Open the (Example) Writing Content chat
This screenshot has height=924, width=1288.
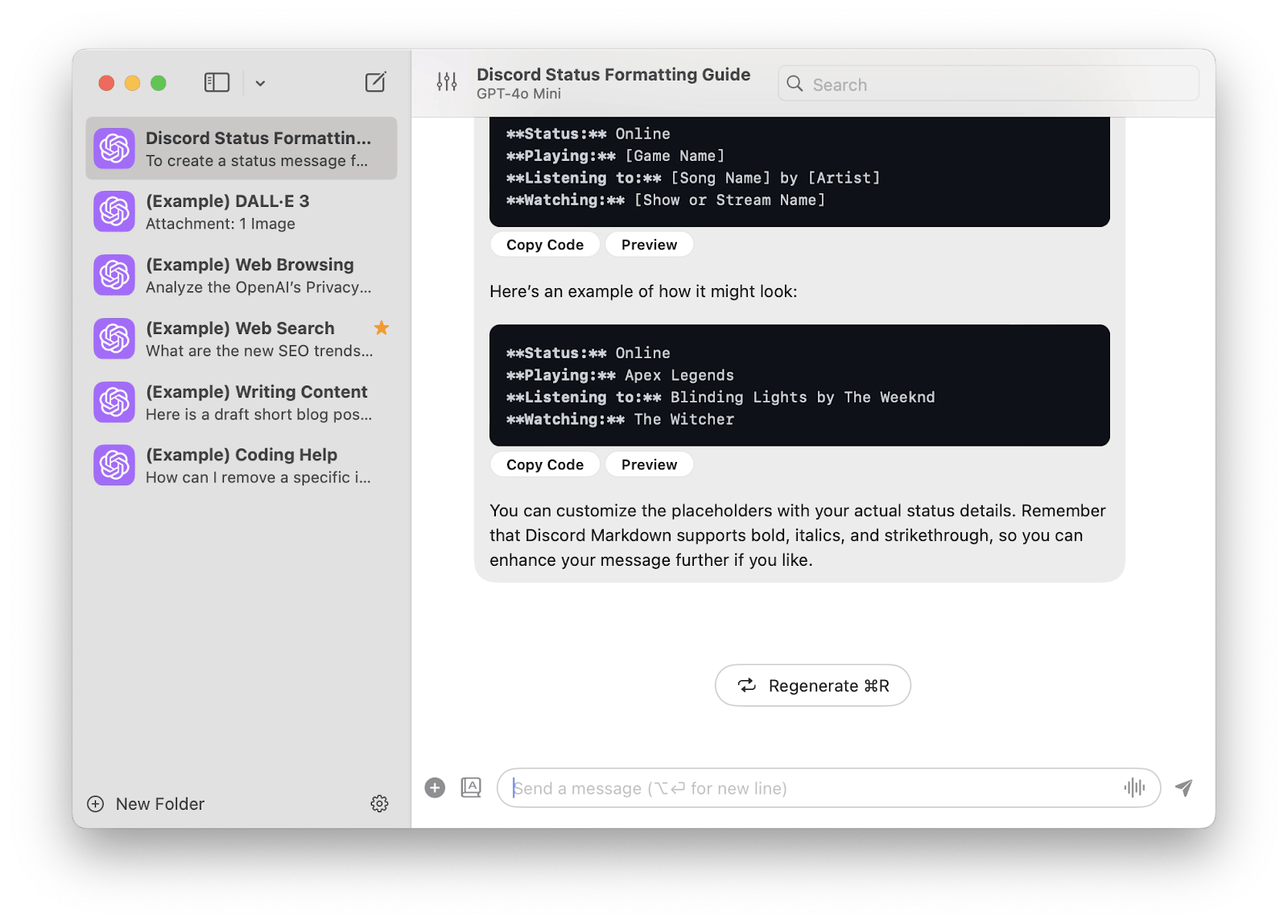point(242,402)
